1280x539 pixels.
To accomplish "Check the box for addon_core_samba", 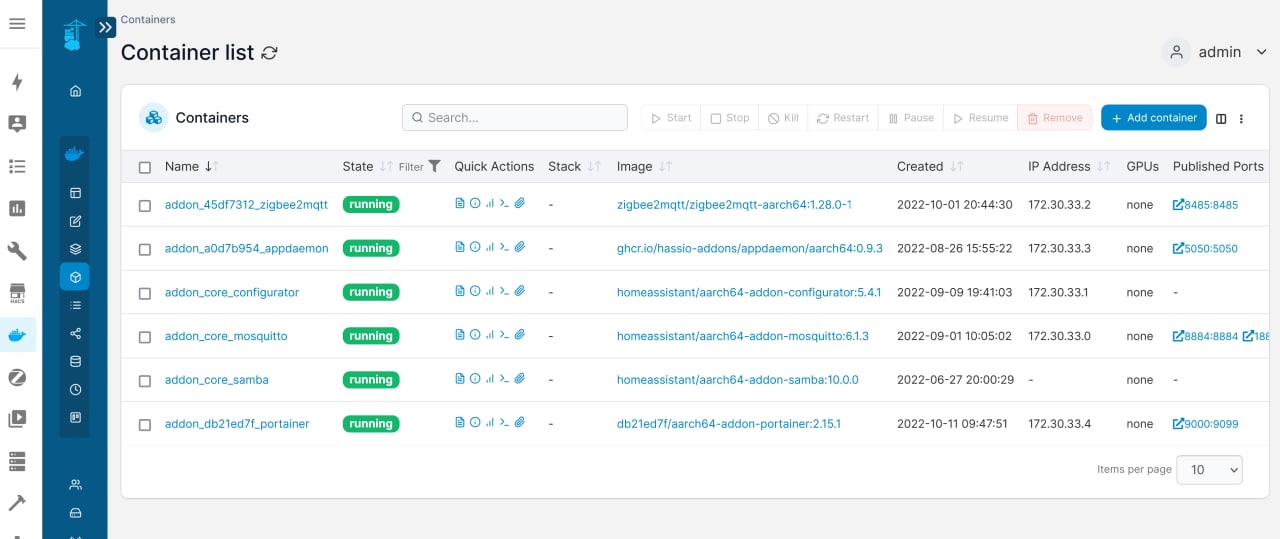I will pyautogui.click(x=145, y=381).
